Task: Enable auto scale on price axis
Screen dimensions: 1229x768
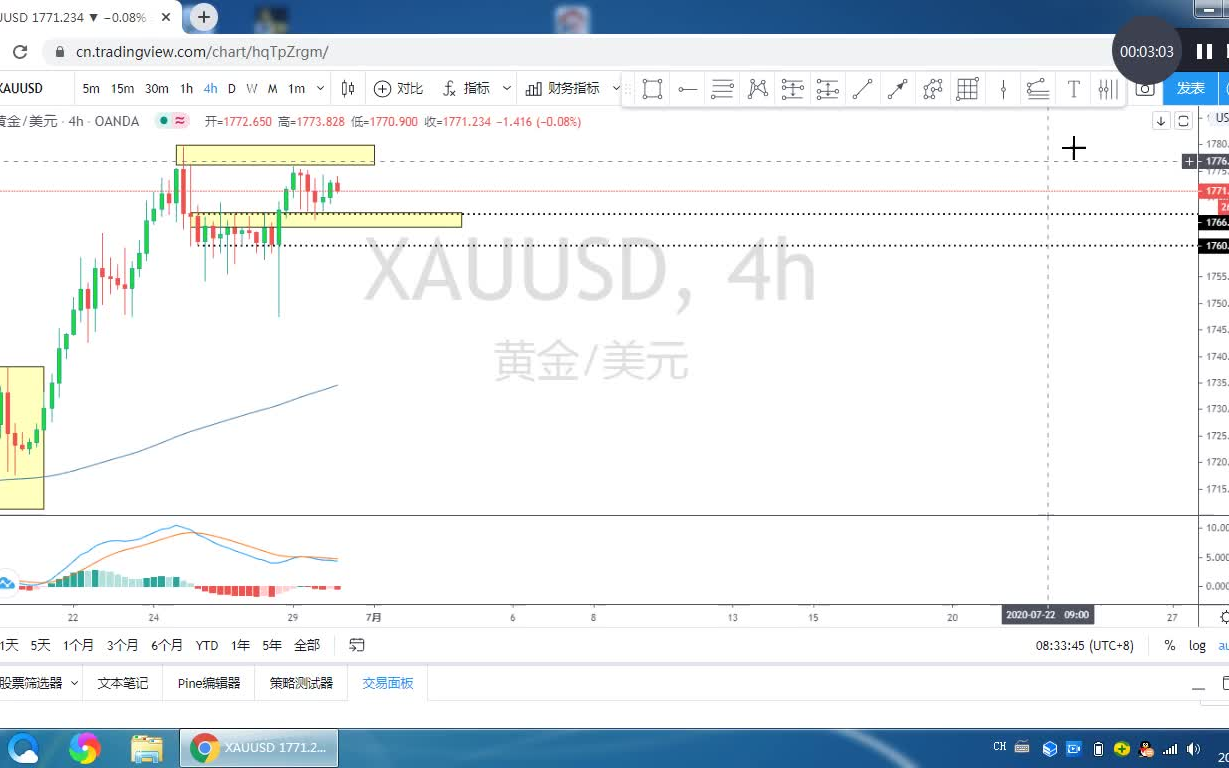Action: [1222, 646]
